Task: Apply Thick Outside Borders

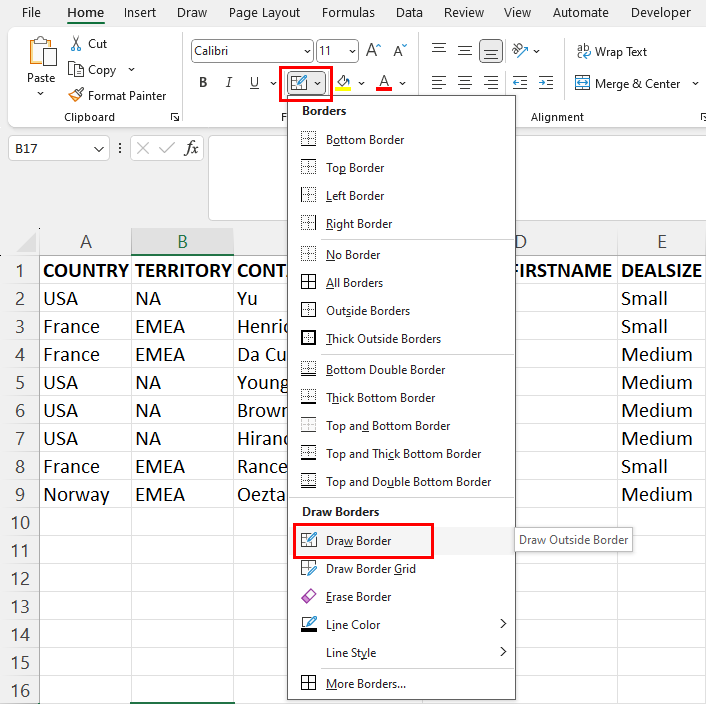Action: 401,338
